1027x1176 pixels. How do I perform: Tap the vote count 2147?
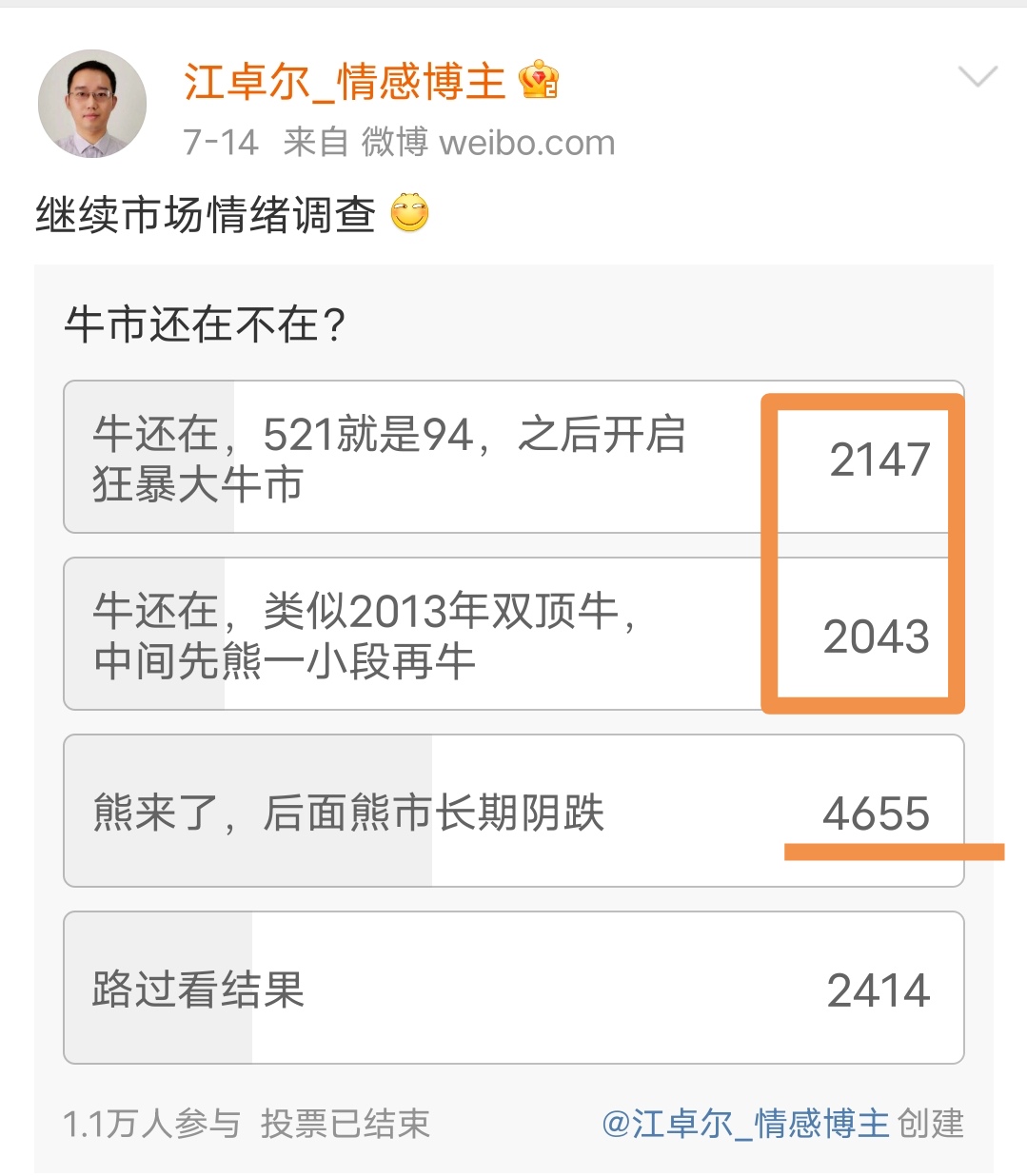click(879, 460)
